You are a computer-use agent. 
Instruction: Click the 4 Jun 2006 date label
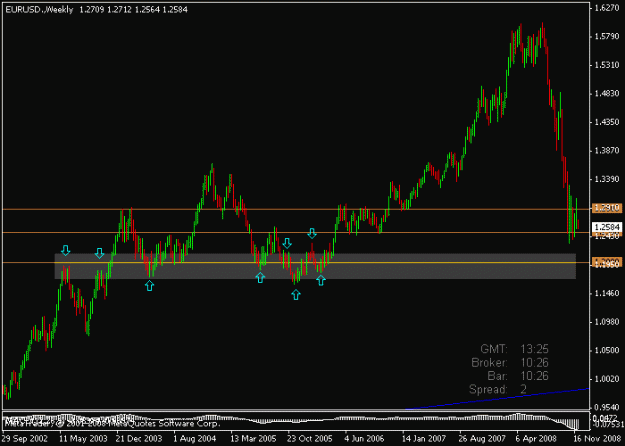tap(364, 439)
